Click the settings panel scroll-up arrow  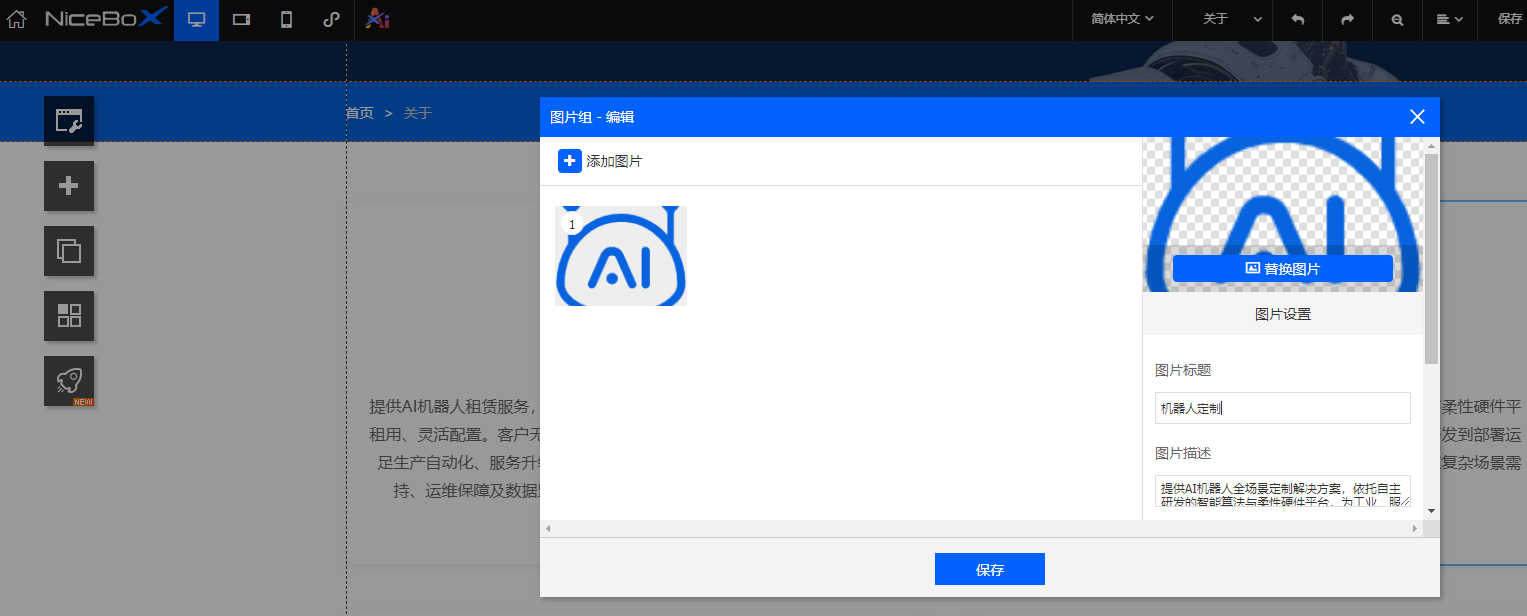pyautogui.click(x=1431, y=146)
